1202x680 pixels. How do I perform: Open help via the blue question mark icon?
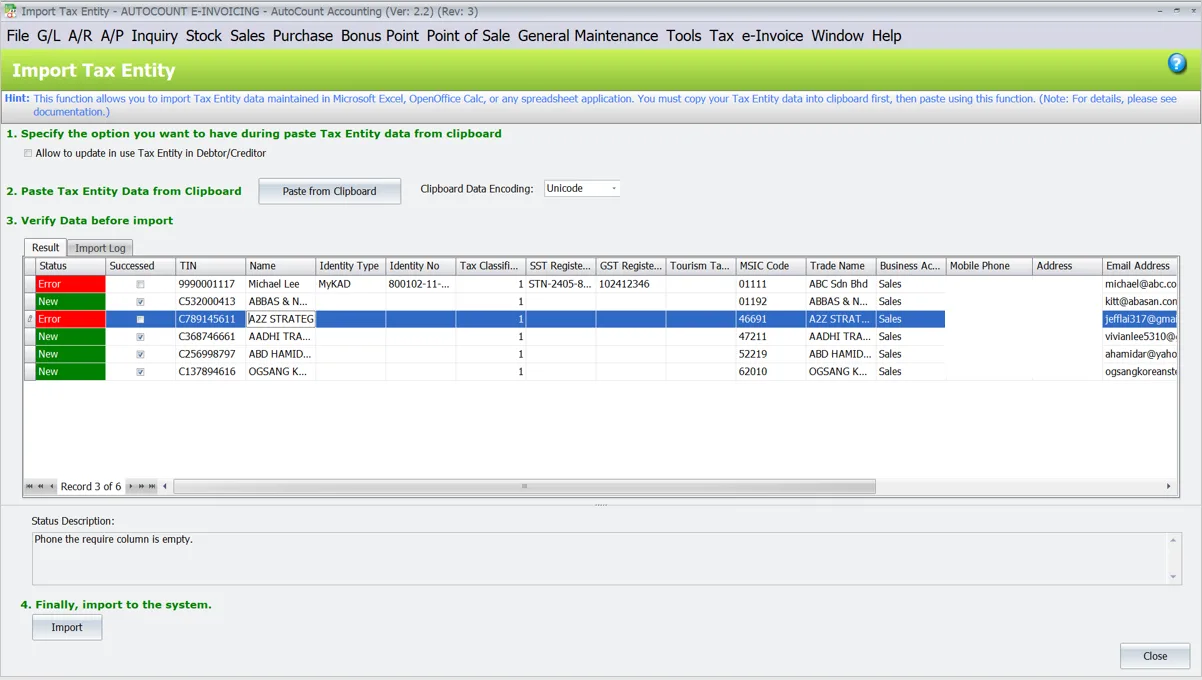(1177, 62)
